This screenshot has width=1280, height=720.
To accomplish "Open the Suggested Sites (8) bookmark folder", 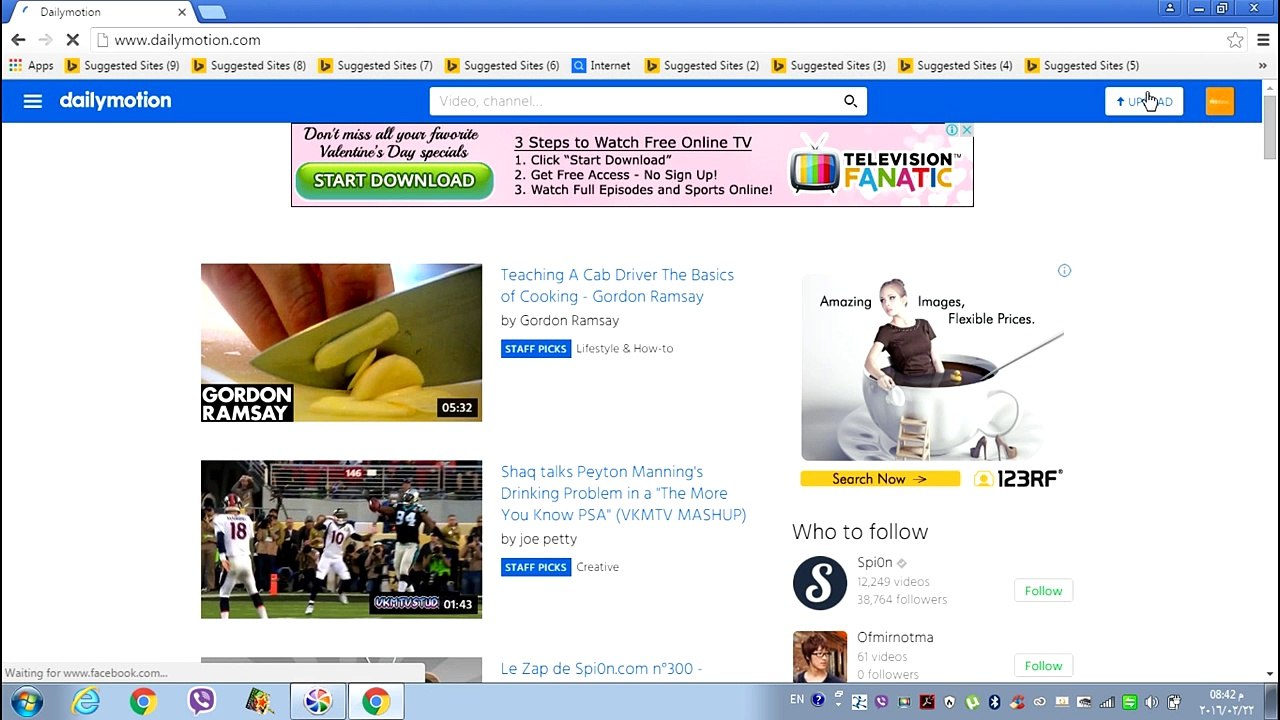I will pyautogui.click(x=249, y=65).
